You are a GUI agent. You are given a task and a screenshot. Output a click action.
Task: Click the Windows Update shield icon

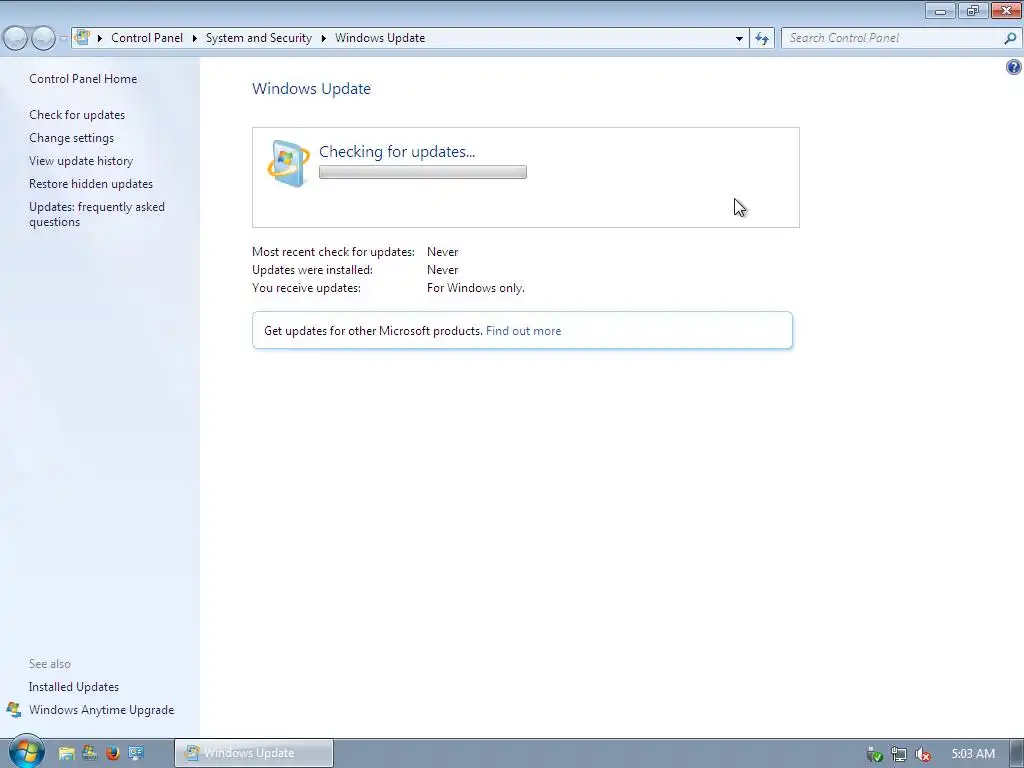[x=288, y=163]
